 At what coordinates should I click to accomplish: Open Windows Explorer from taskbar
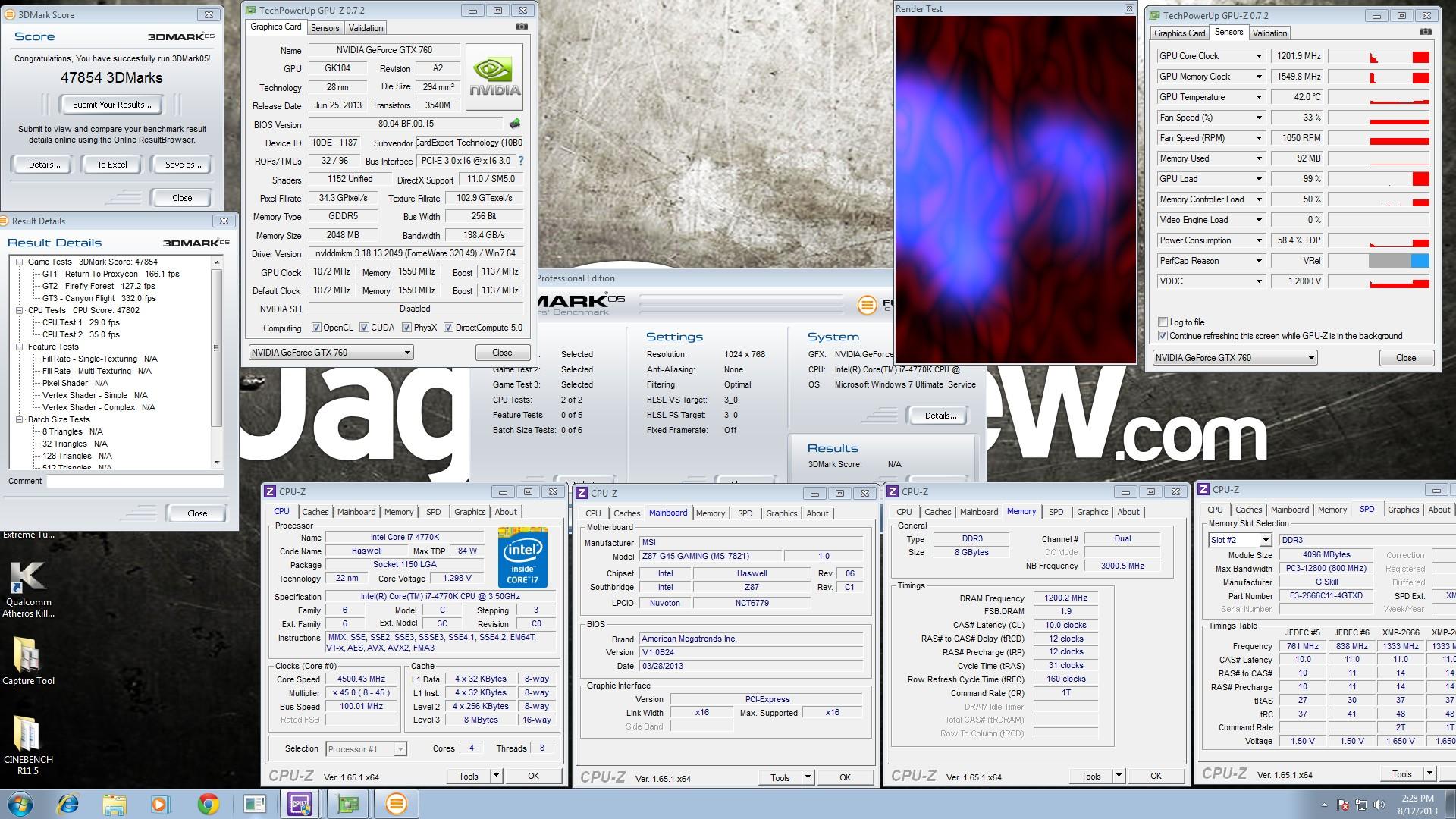[x=115, y=804]
